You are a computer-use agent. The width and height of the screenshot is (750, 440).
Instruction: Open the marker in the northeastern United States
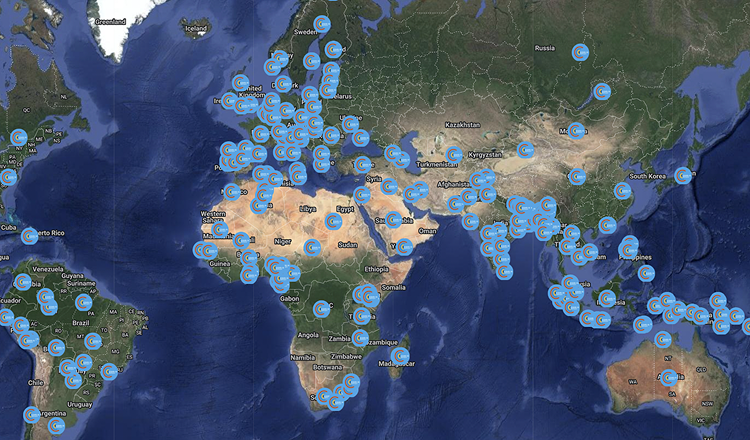pos(17,138)
